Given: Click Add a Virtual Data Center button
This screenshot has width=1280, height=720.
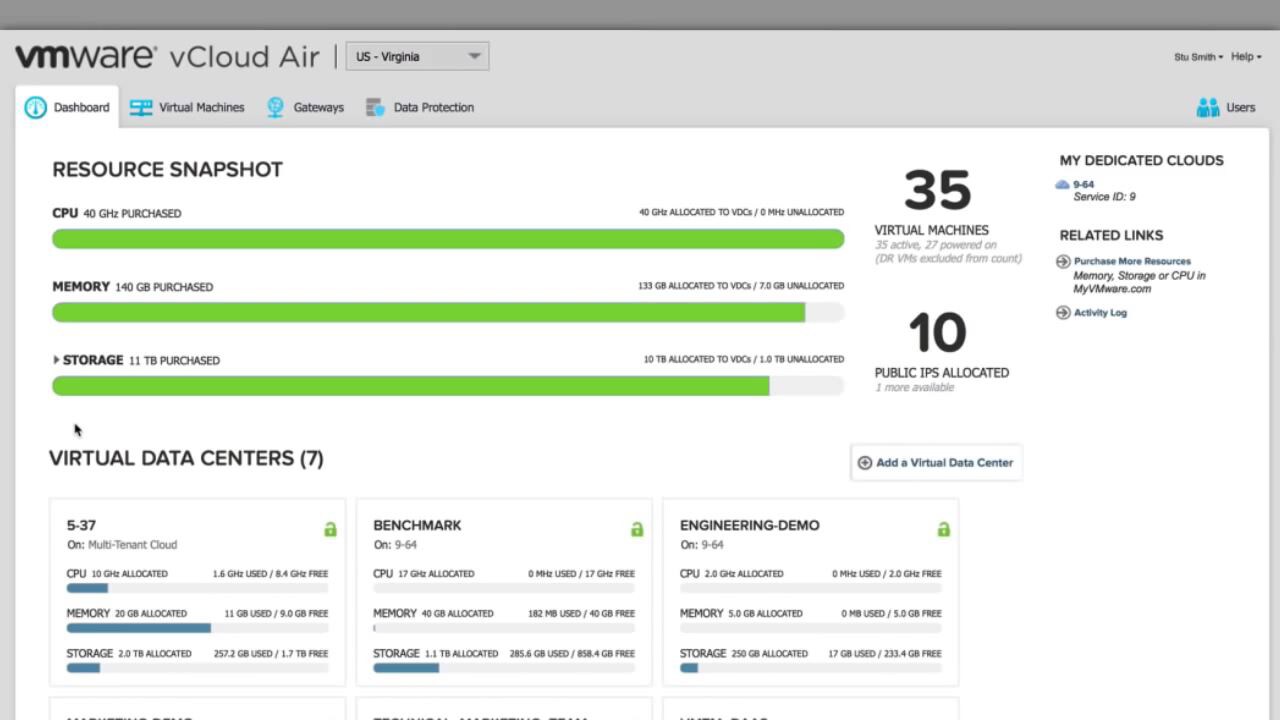Looking at the screenshot, I should [936, 463].
